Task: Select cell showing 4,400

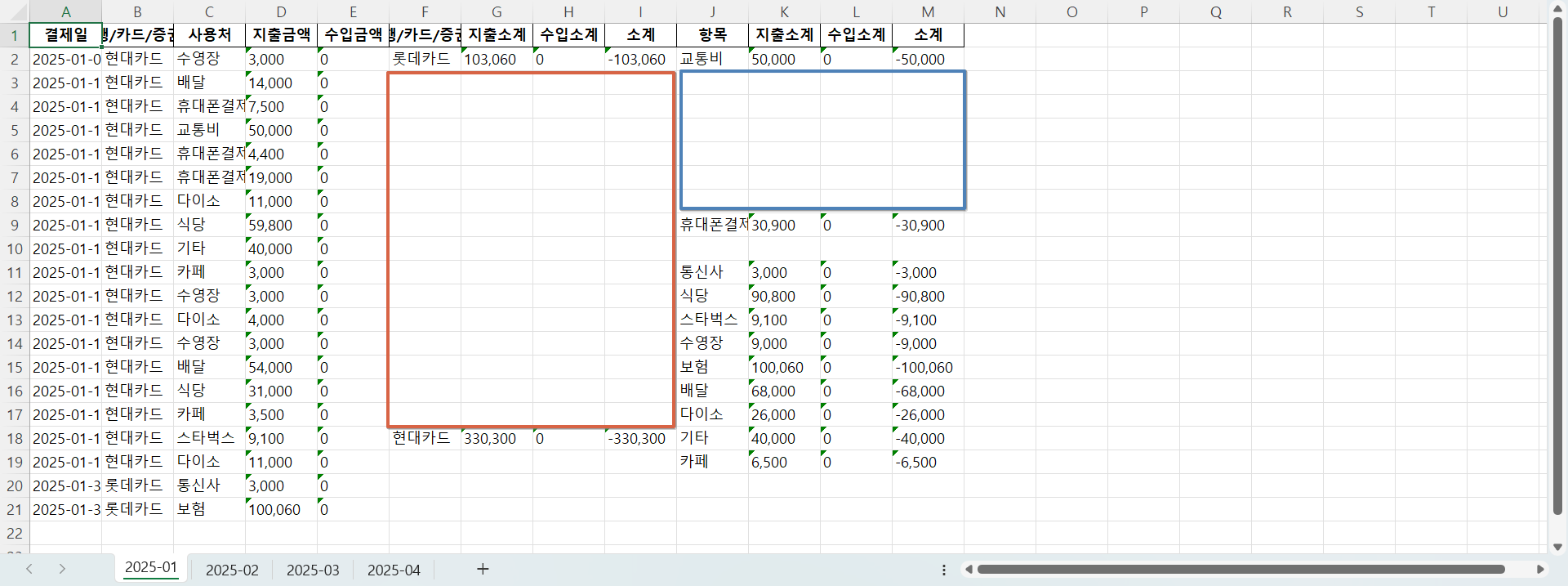Action: [x=281, y=154]
